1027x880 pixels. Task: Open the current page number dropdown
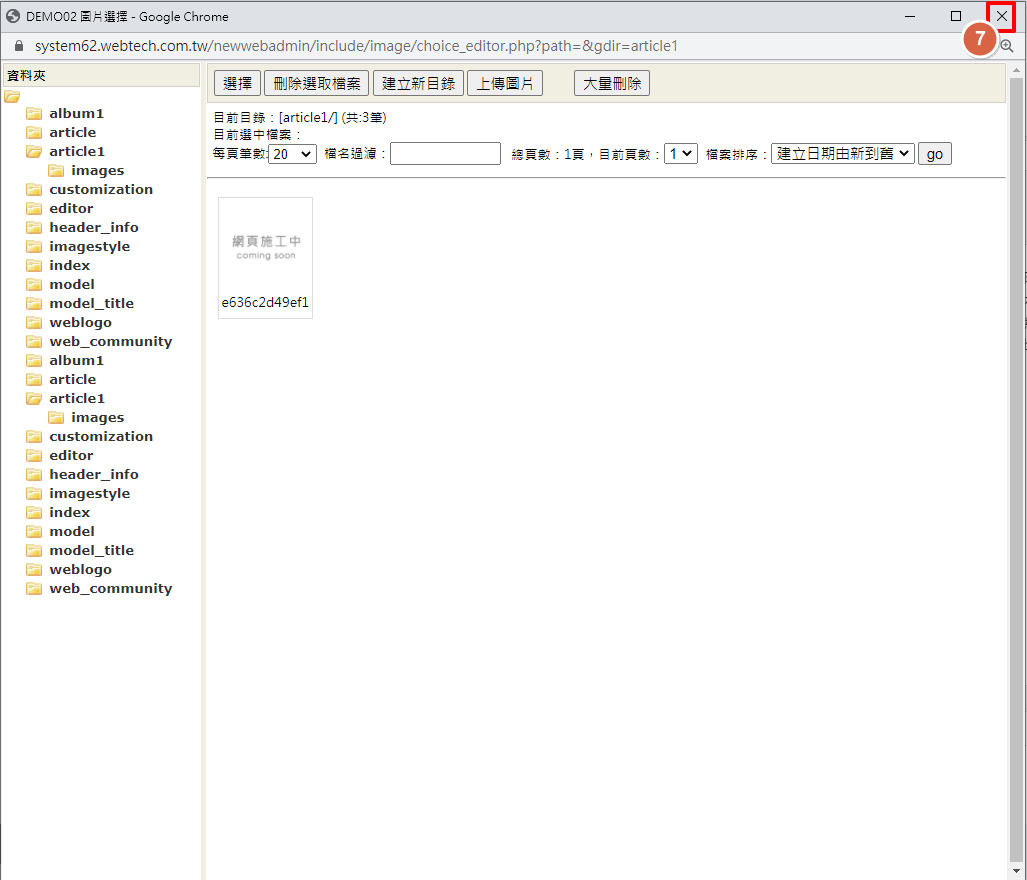pos(680,154)
